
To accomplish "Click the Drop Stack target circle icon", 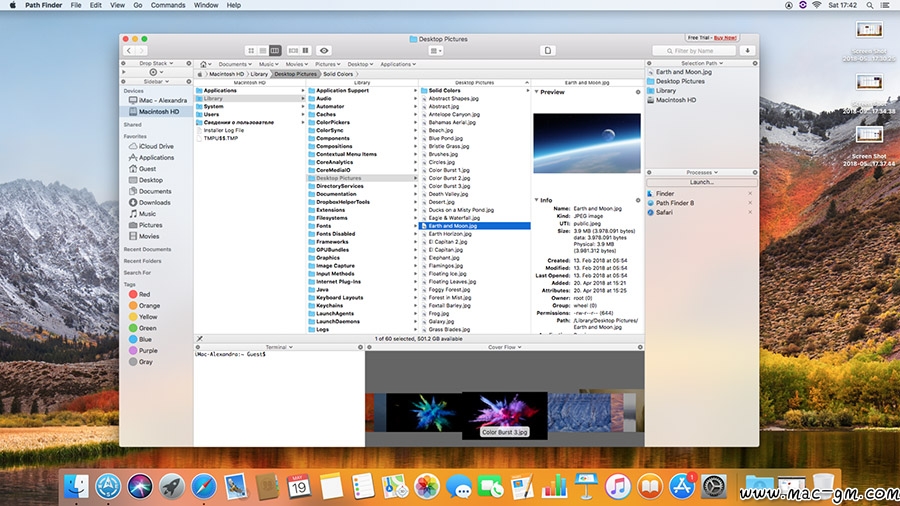I will 153,72.
